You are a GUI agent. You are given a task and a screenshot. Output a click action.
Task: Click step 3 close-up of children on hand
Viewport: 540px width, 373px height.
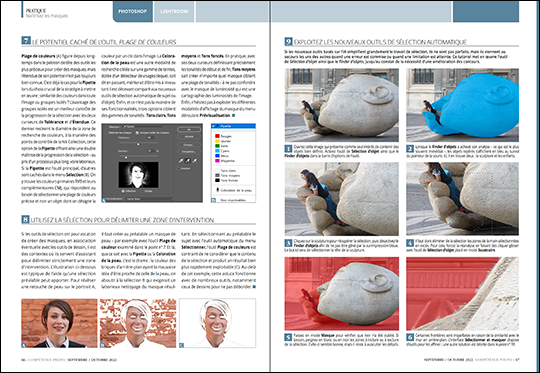(x=342, y=199)
